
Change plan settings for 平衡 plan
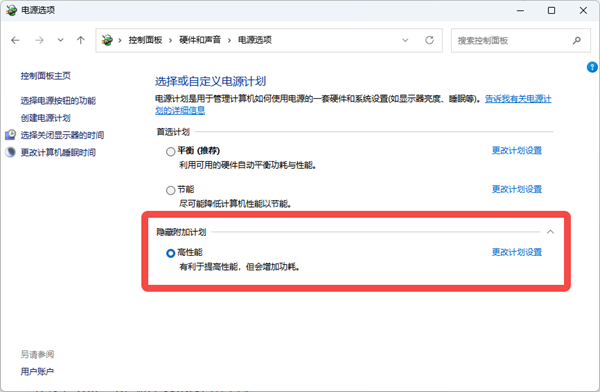(x=517, y=150)
